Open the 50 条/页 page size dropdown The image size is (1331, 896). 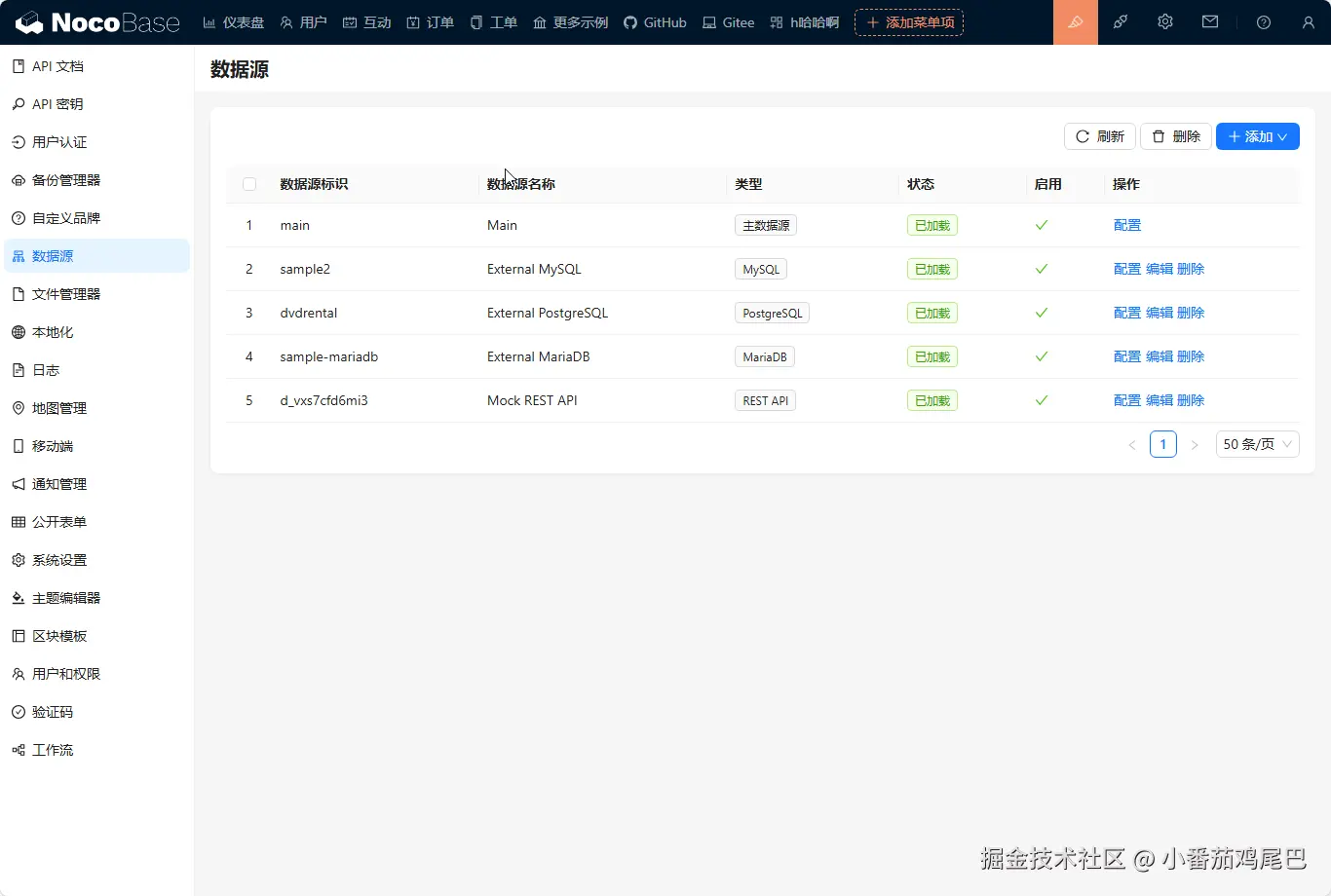1258,444
